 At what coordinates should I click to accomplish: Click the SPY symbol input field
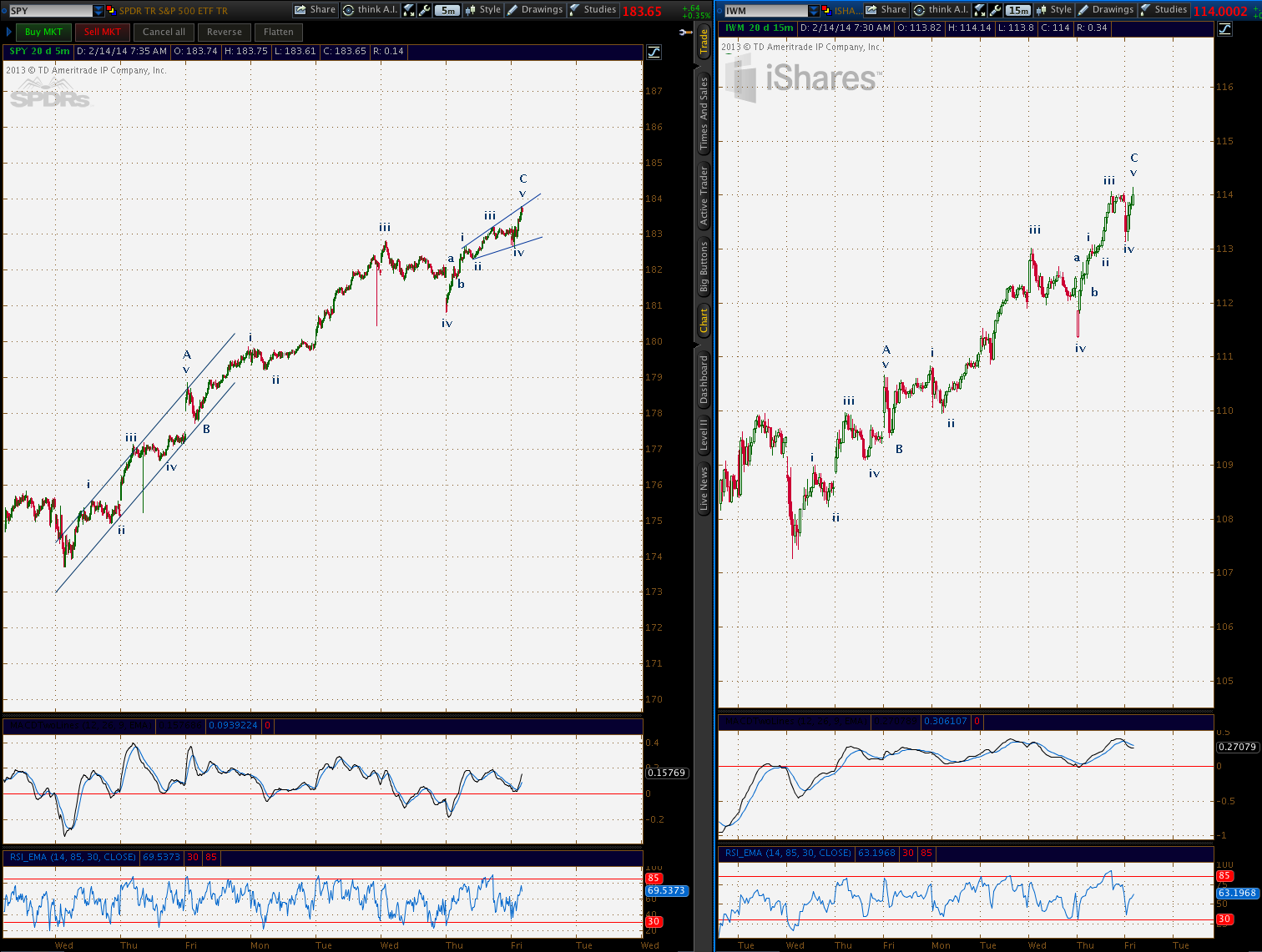click(50, 11)
